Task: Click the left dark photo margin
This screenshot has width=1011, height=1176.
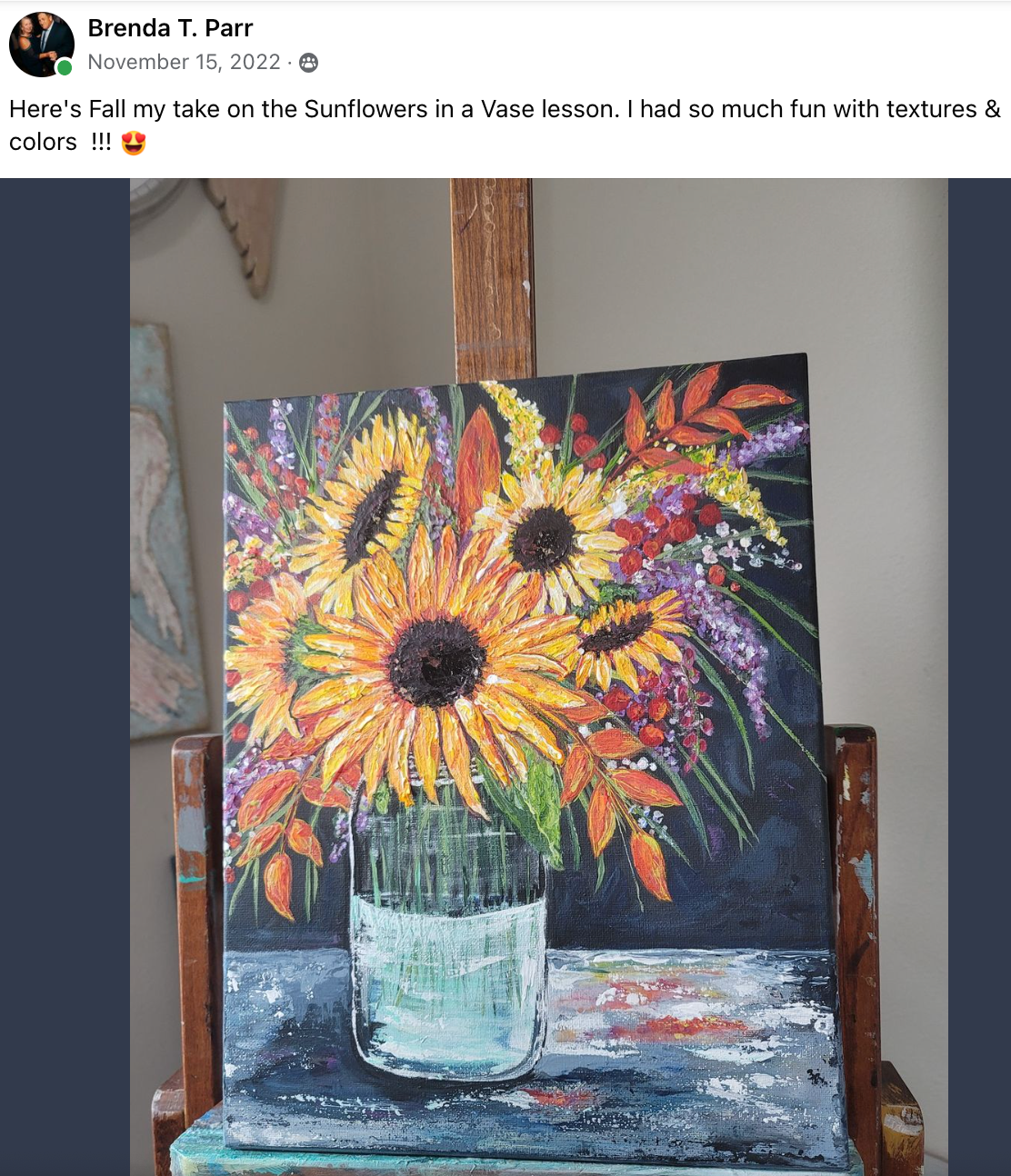Action: coord(65,677)
